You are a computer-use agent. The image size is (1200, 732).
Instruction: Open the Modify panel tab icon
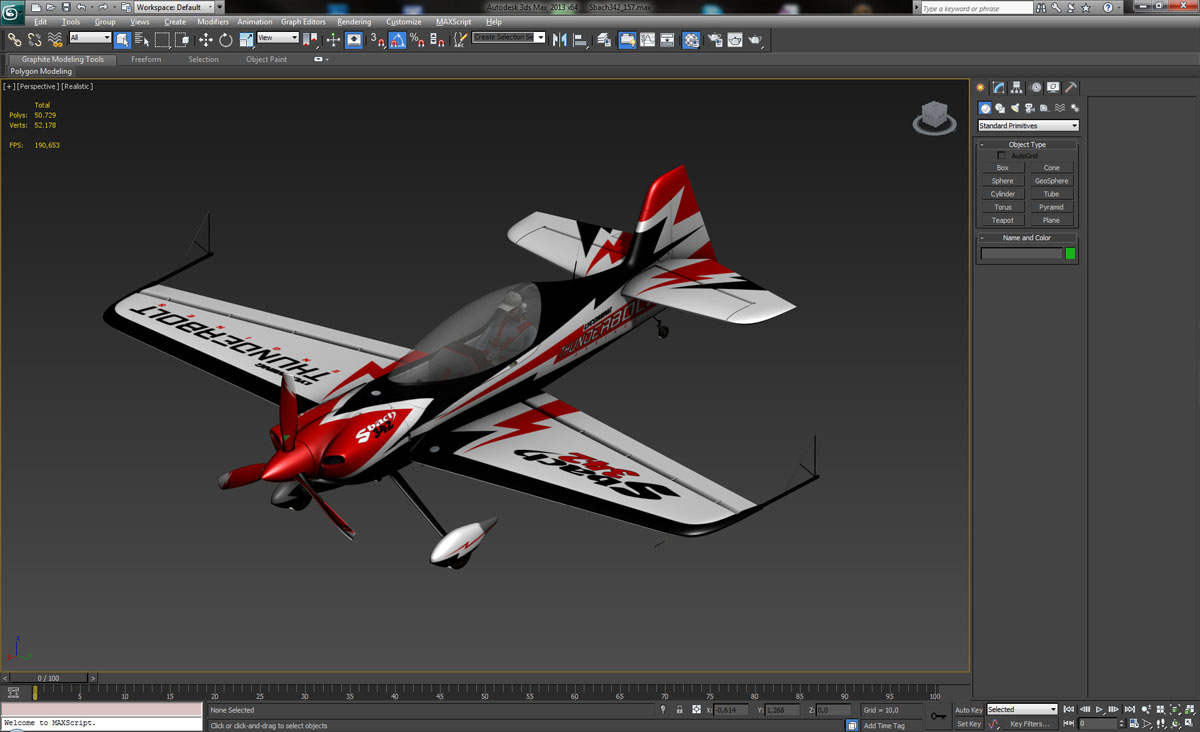click(x=998, y=88)
